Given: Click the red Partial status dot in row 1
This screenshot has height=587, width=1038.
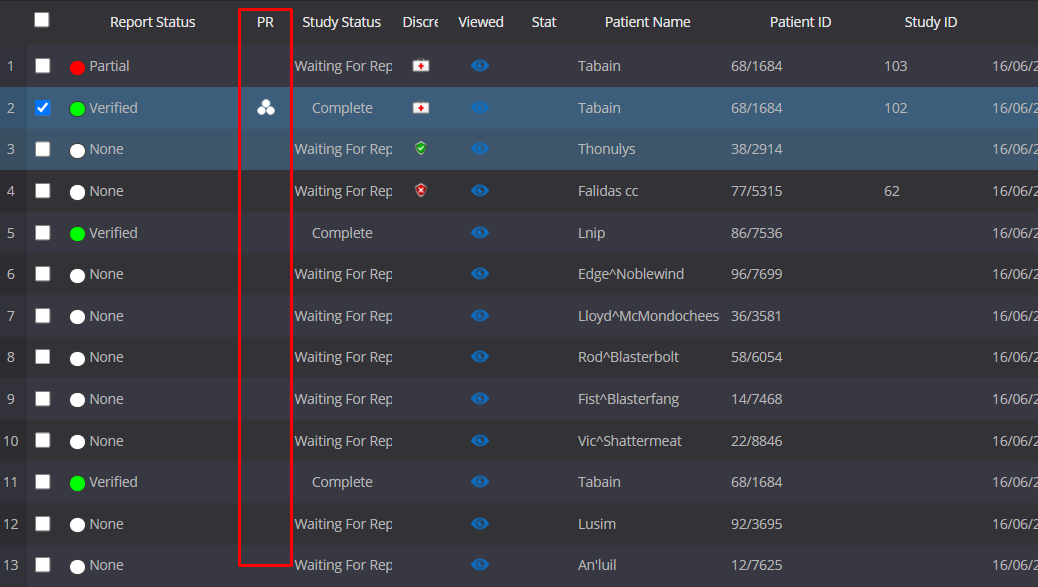Looking at the screenshot, I should tap(77, 67).
